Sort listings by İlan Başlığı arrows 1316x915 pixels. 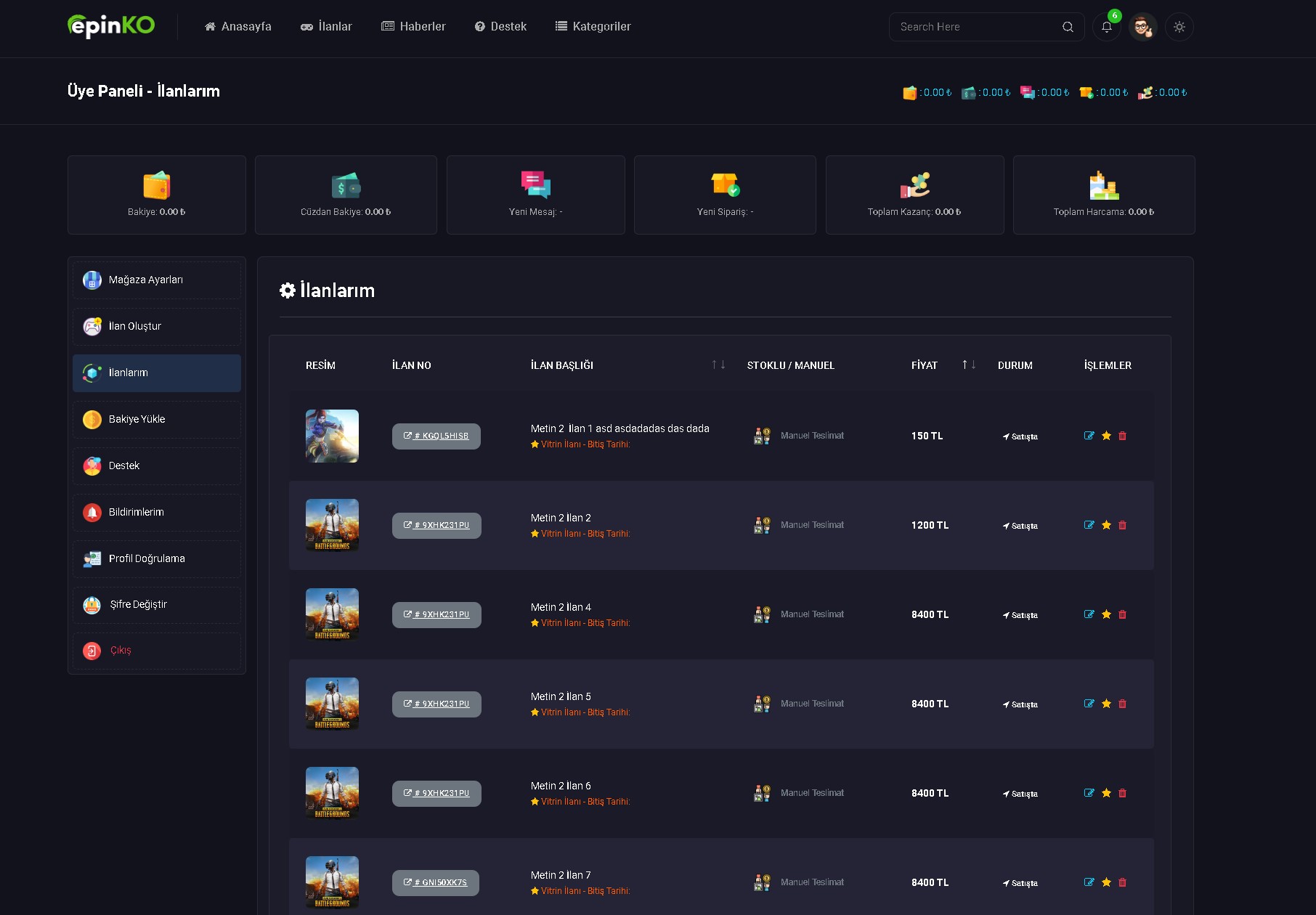tap(718, 365)
